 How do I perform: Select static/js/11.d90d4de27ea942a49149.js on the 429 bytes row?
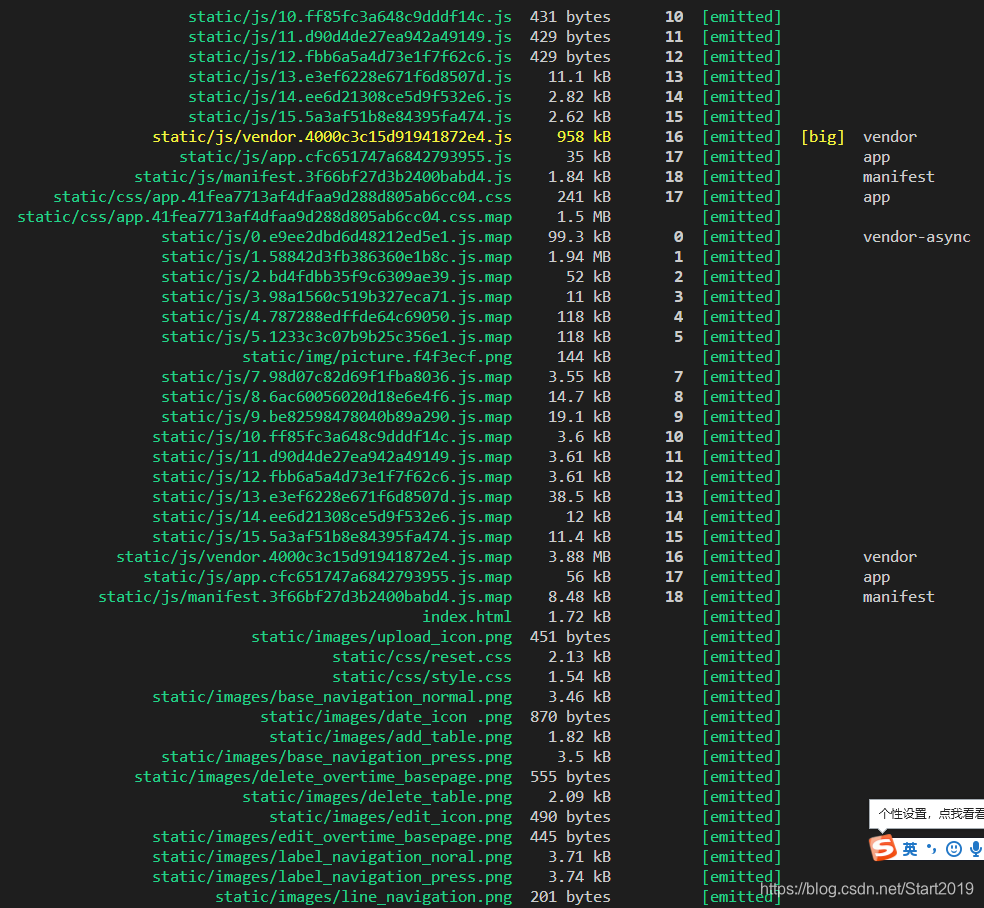point(350,37)
